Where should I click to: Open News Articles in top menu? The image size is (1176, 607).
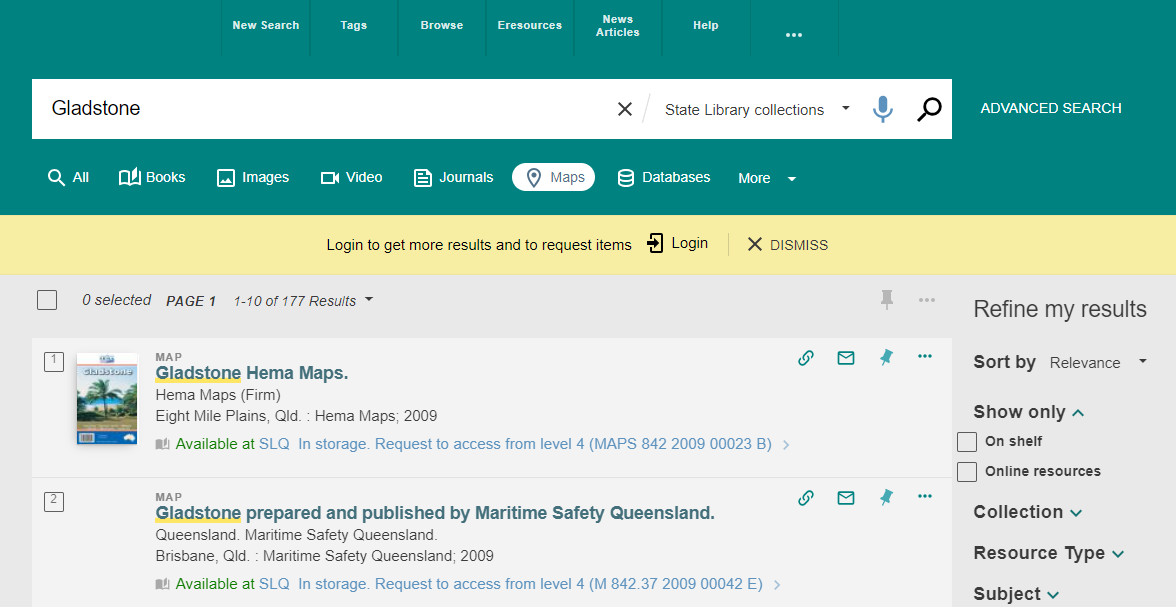point(618,26)
